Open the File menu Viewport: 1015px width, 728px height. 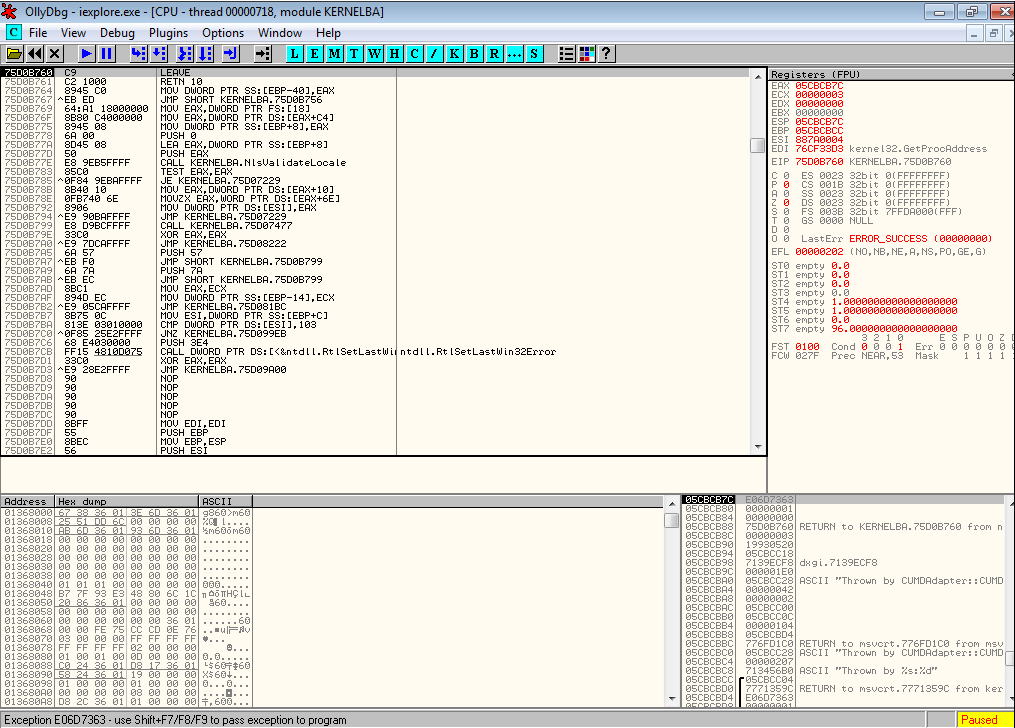[38, 33]
